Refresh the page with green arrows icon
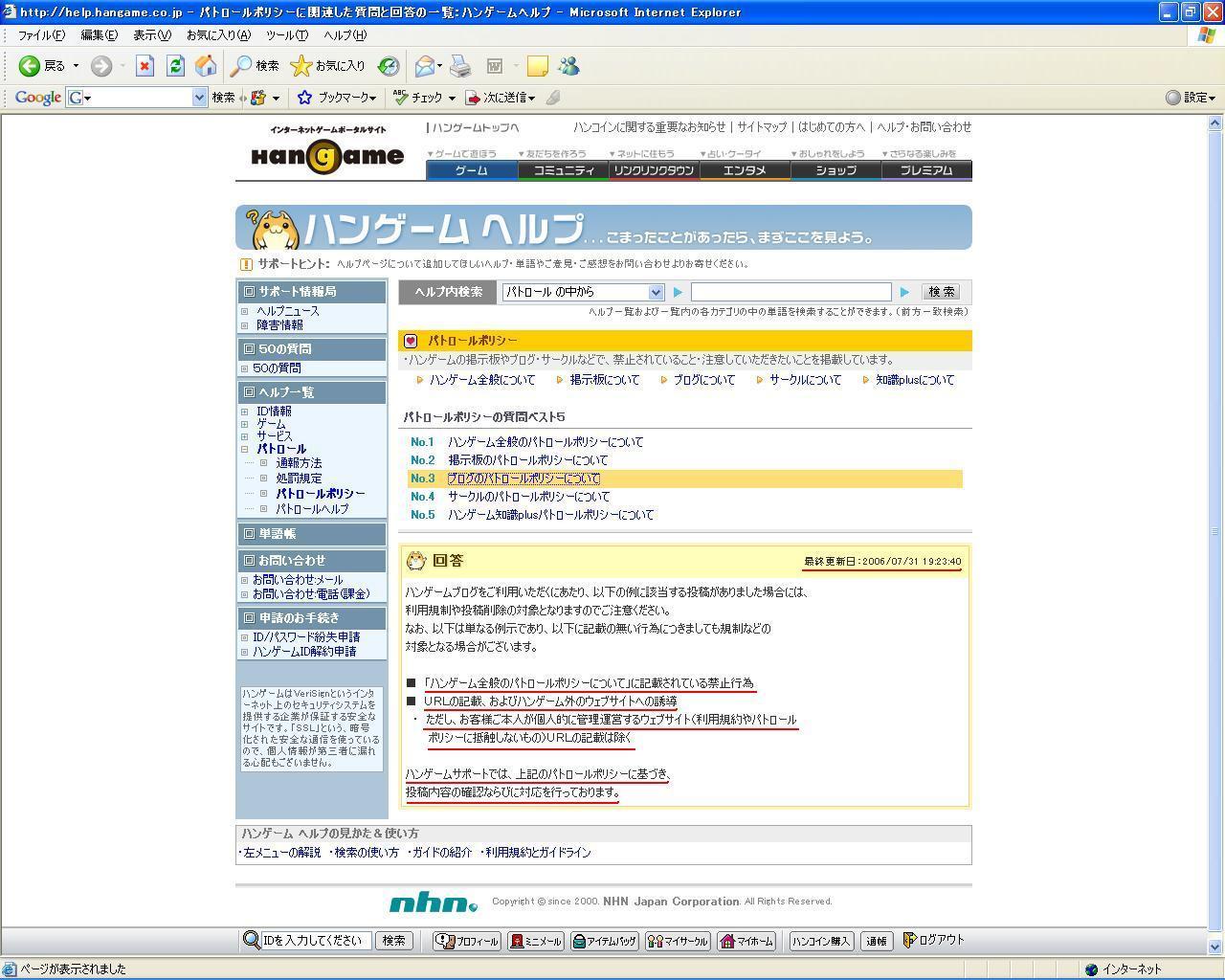Screen dimensions: 1225x980 tap(175, 66)
